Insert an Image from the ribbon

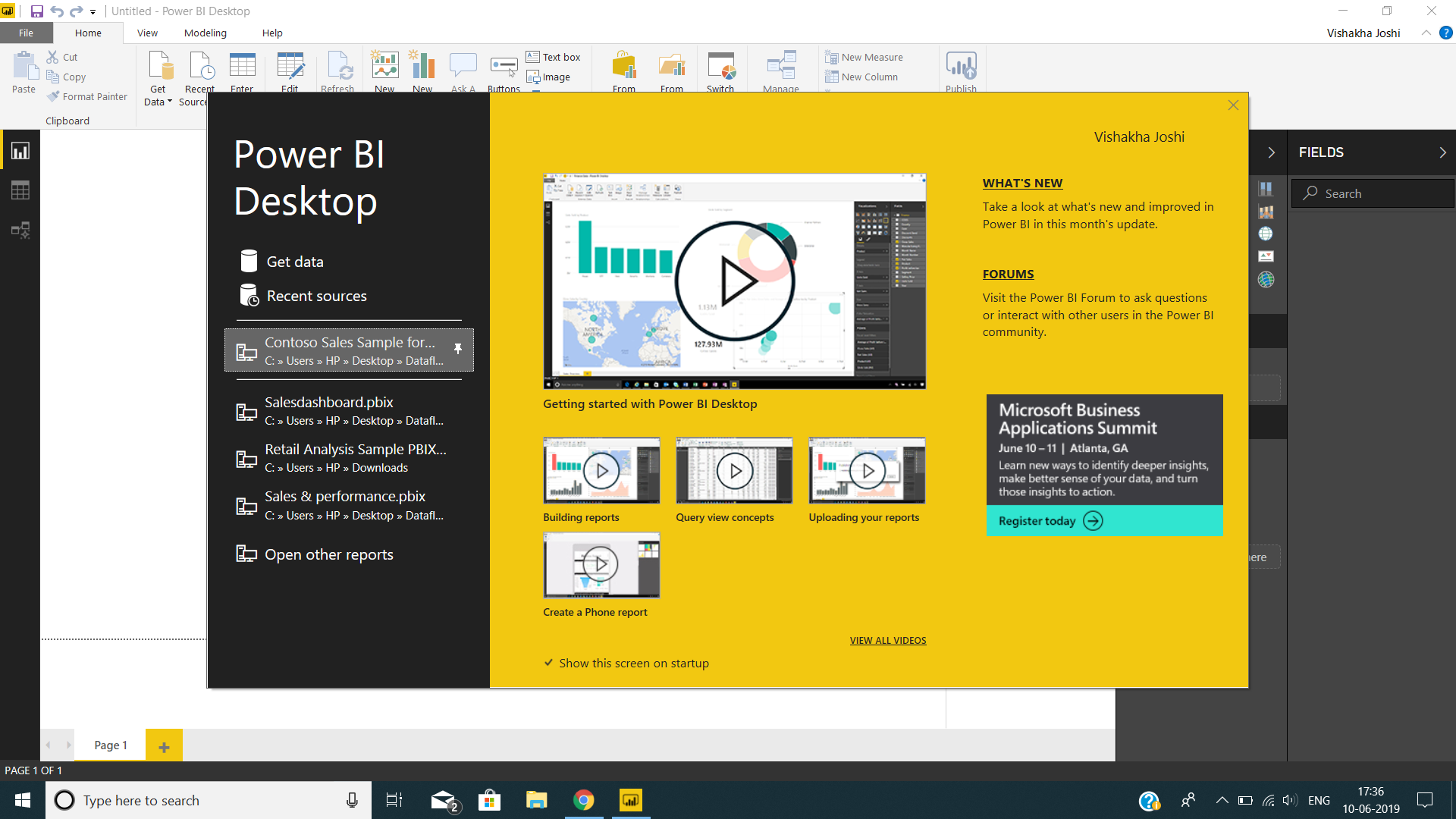click(548, 77)
